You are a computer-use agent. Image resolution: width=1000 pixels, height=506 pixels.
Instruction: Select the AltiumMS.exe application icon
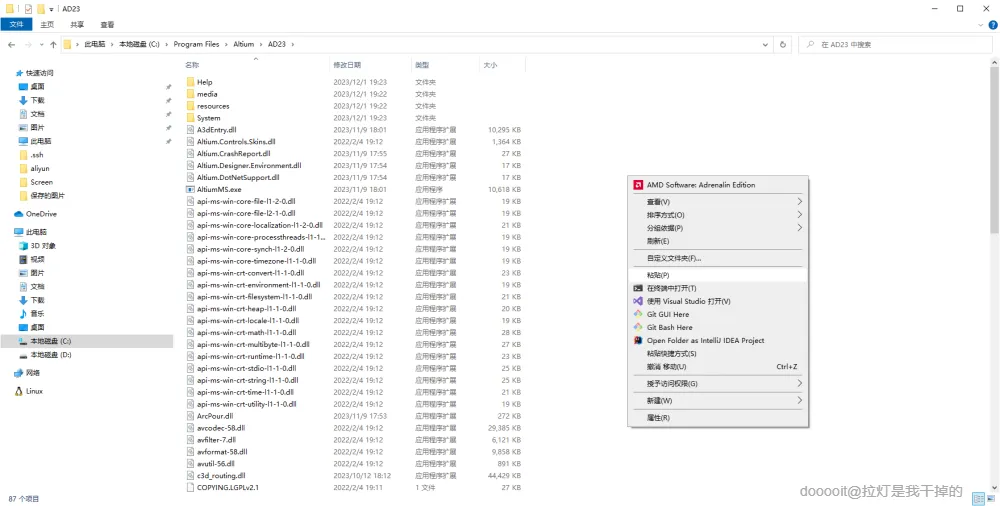190,190
